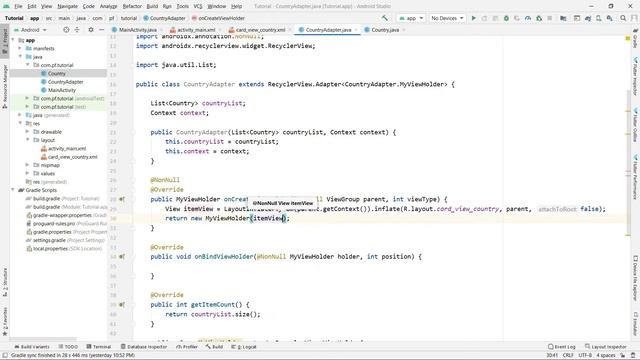Toggle the Profiler tool window
640x360 pixels.
(x=187, y=347)
